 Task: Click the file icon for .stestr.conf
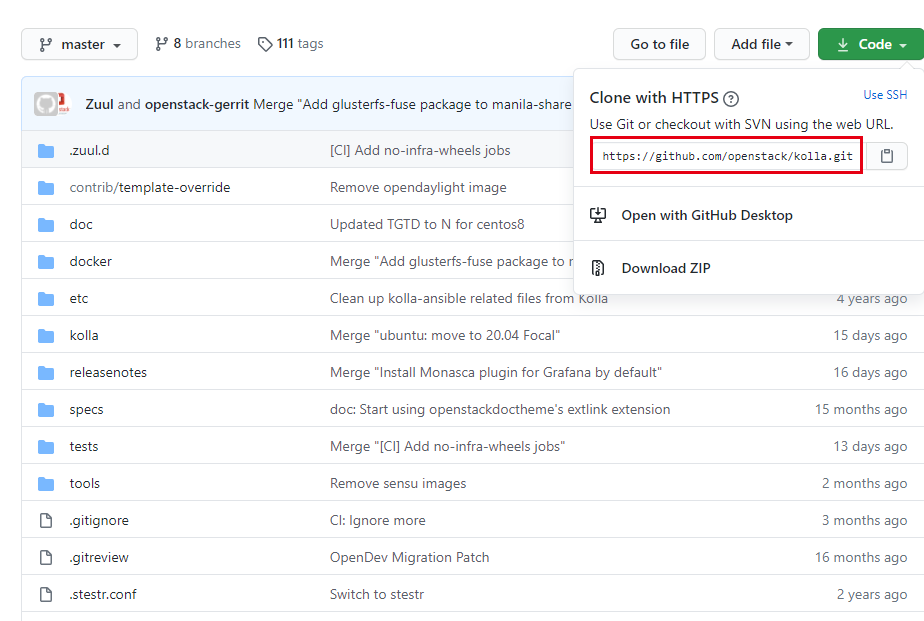[x=46, y=594]
